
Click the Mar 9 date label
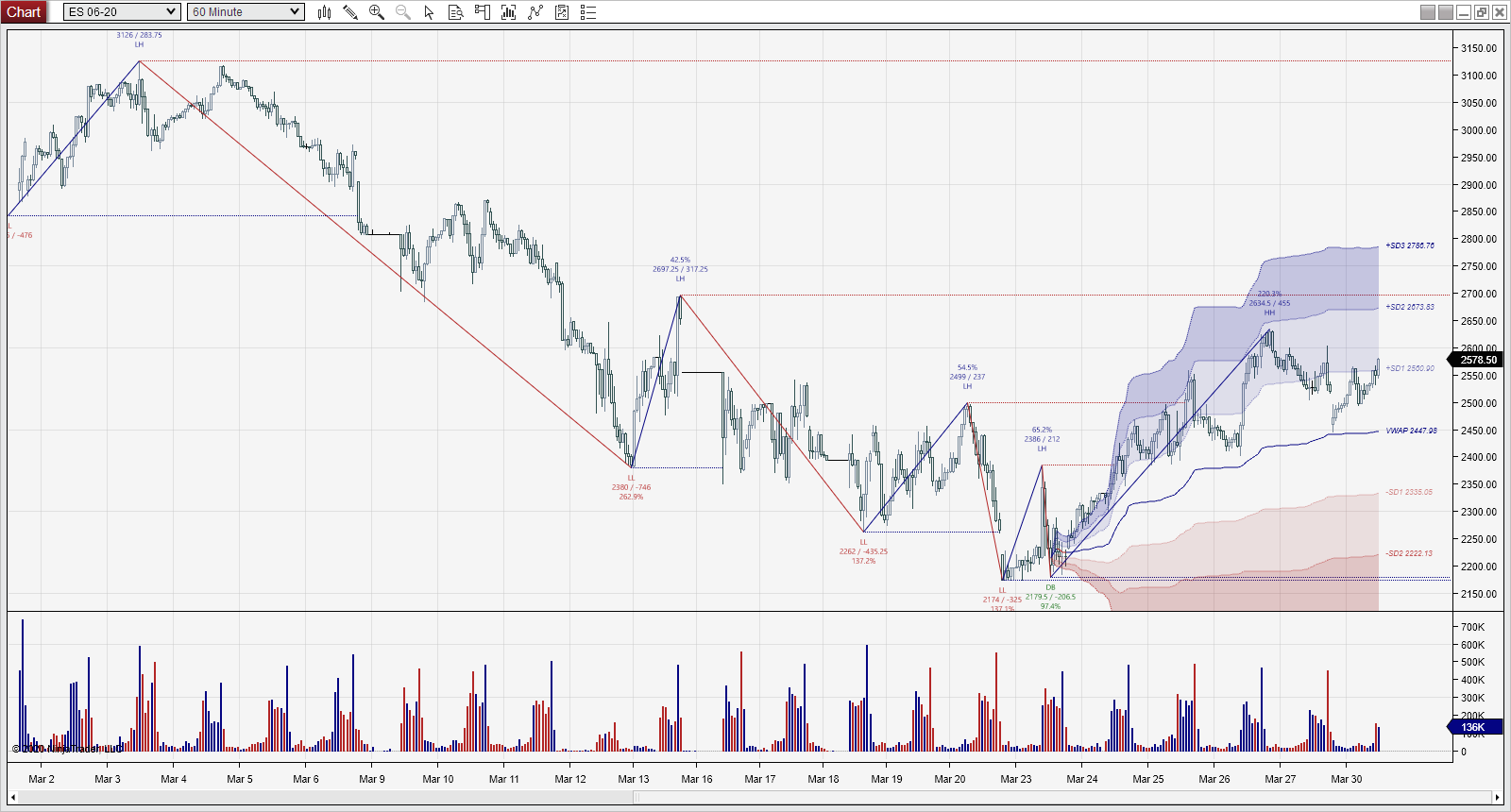(372, 779)
